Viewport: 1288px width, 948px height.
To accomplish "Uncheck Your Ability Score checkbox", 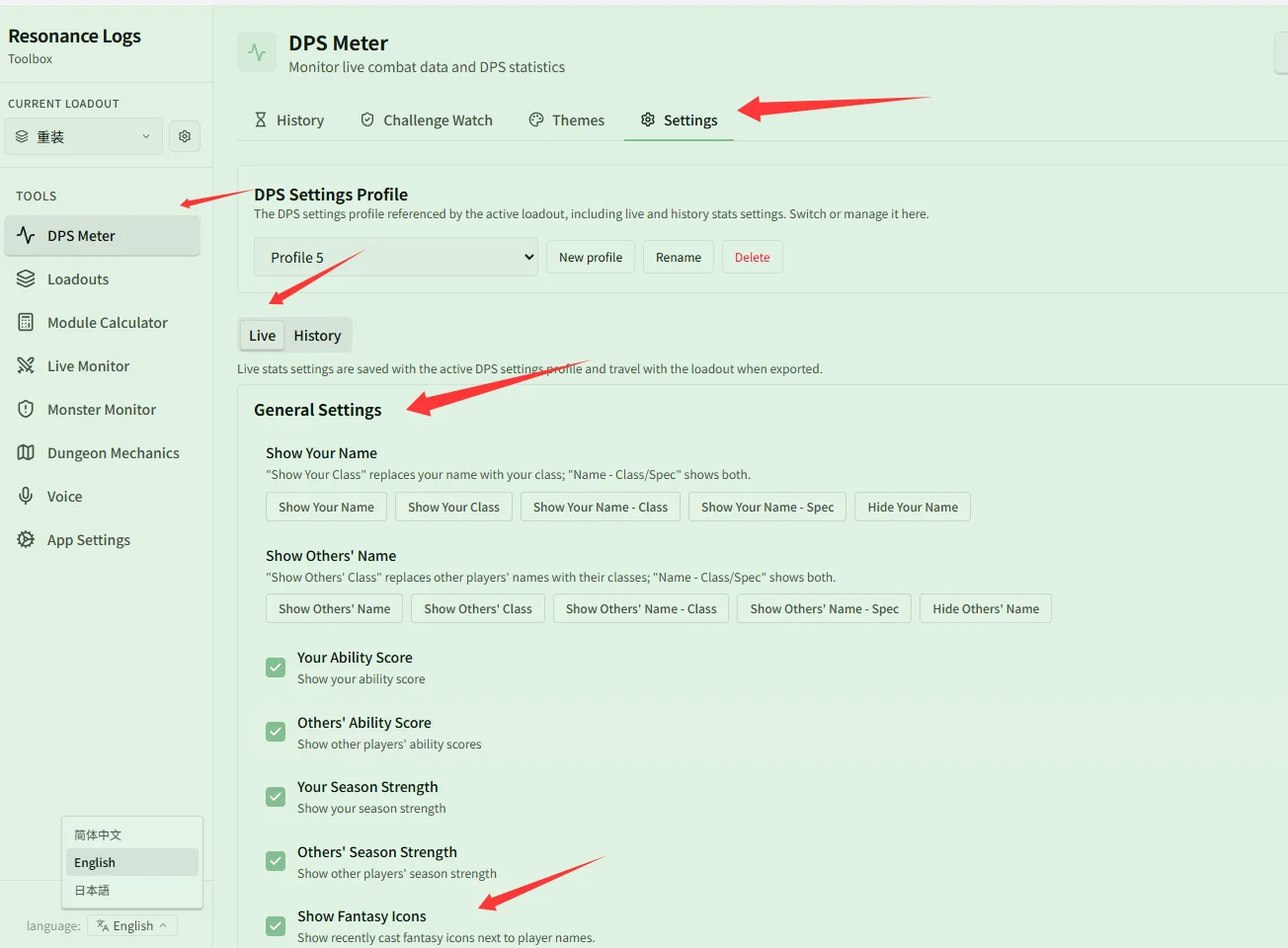I will [x=276, y=668].
